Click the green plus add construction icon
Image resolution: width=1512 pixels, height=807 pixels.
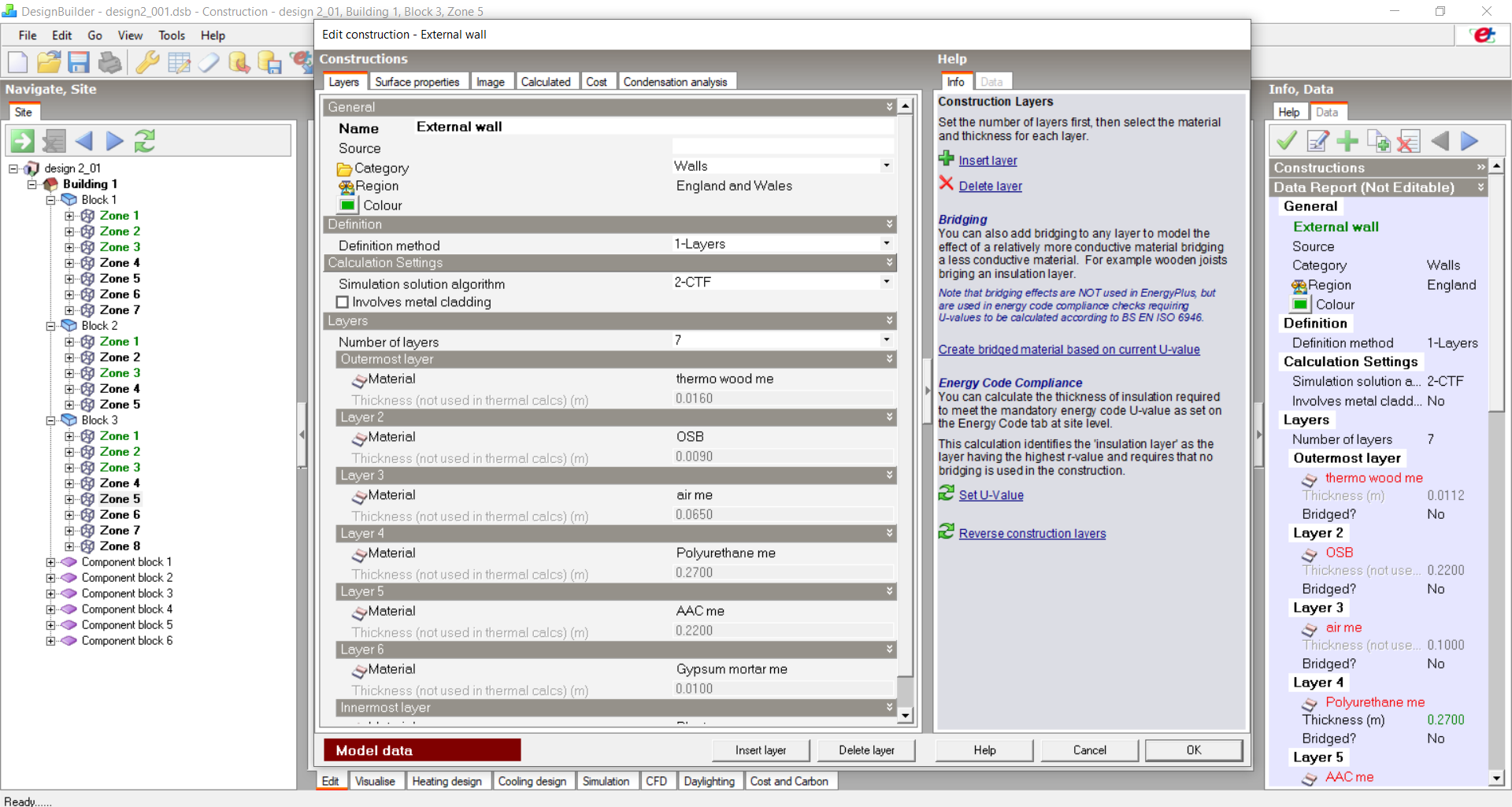pyautogui.click(x=1347, y=141)
